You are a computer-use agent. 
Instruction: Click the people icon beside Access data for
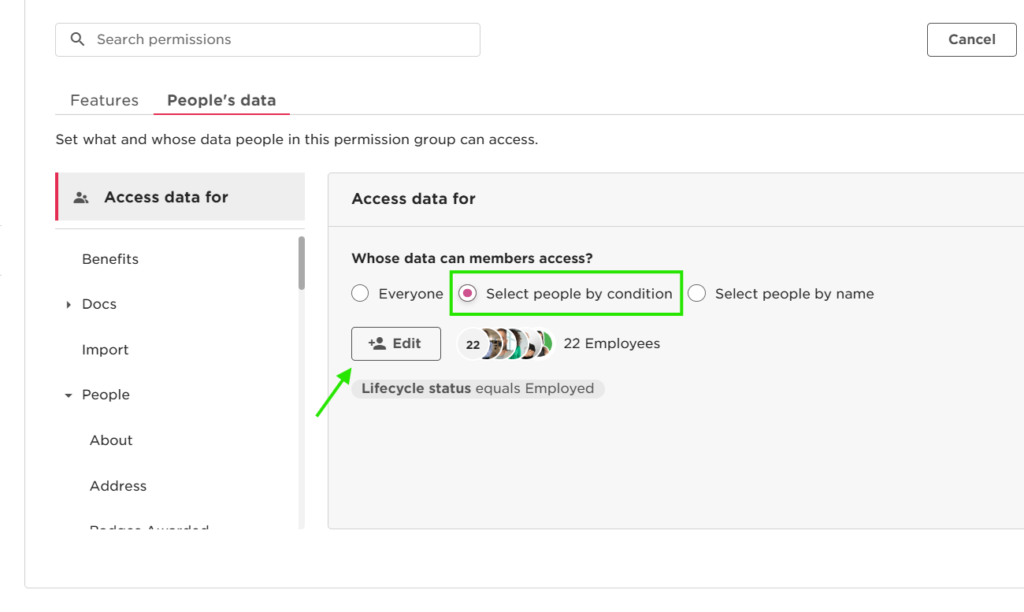(x=81, y=197)
